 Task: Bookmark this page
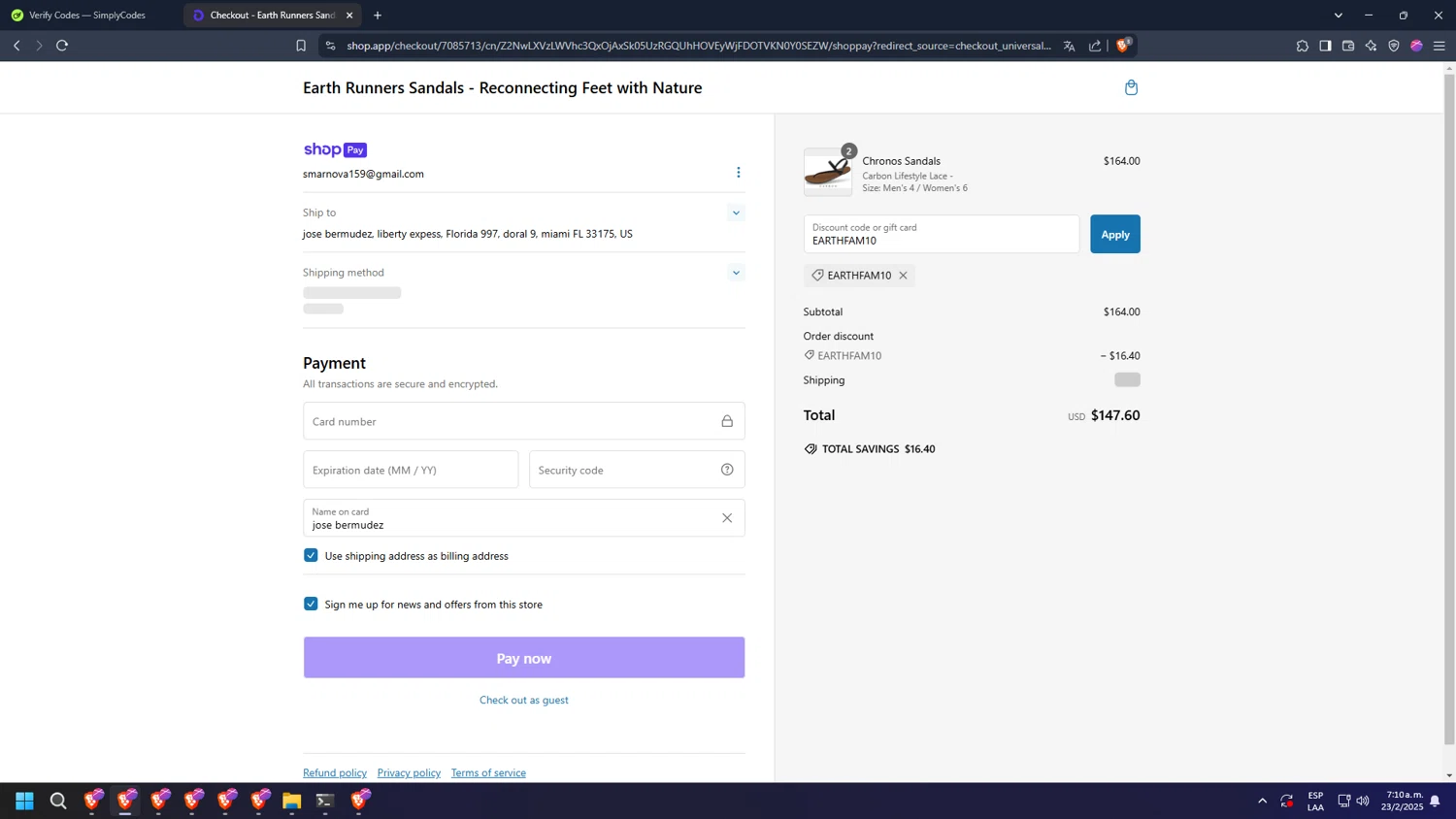[301, 46]
